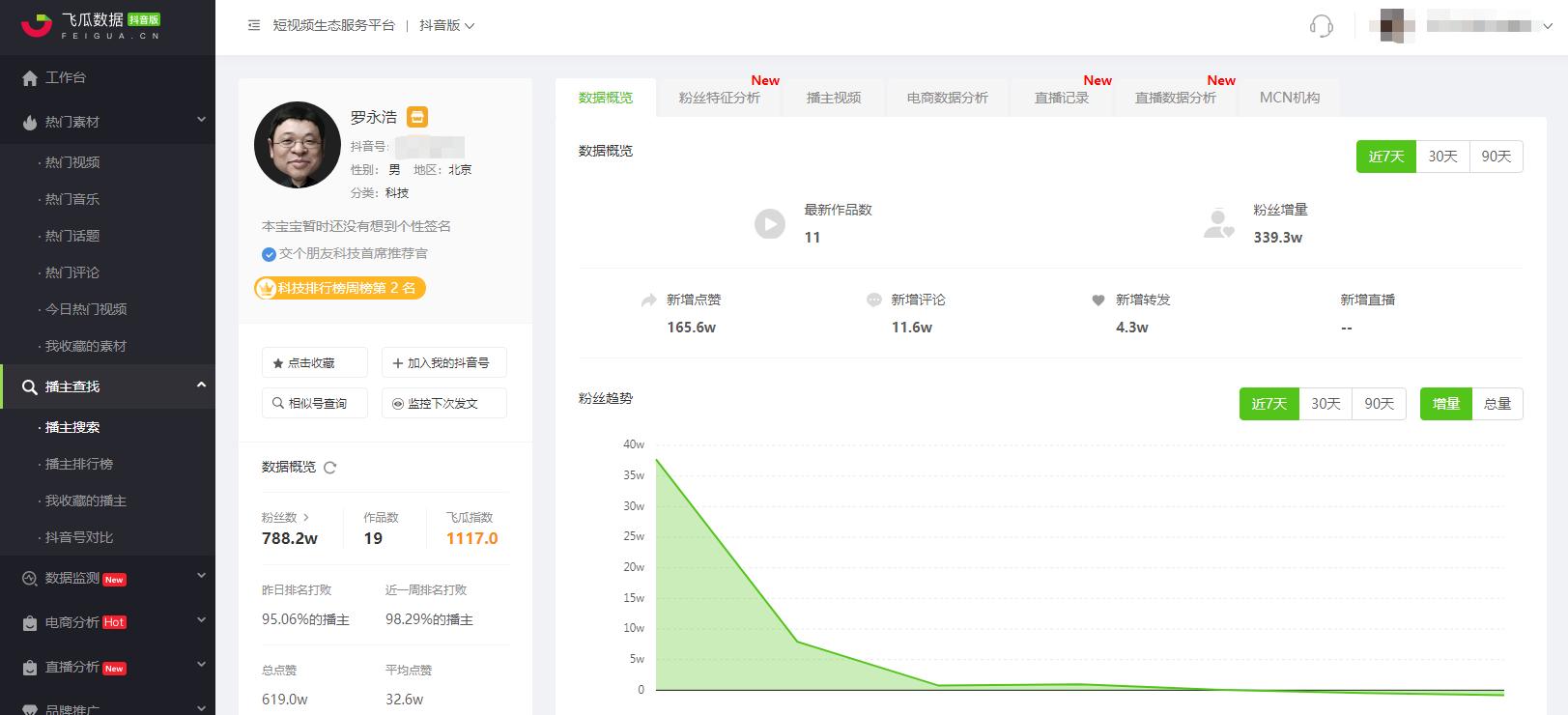1568x715 pixels.
Task: Open customer service headset icon
Action: (1322, 26)
